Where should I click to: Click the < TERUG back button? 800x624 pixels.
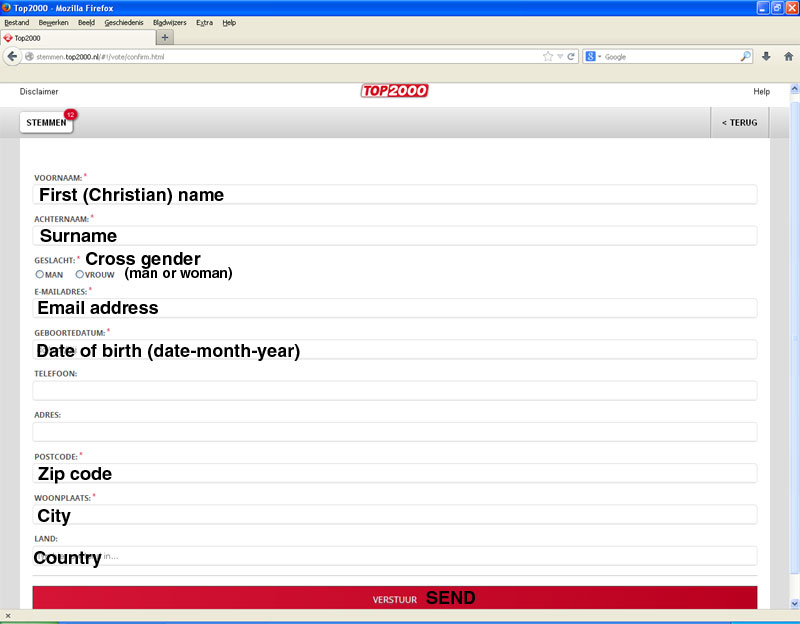(x=739, y=123)
